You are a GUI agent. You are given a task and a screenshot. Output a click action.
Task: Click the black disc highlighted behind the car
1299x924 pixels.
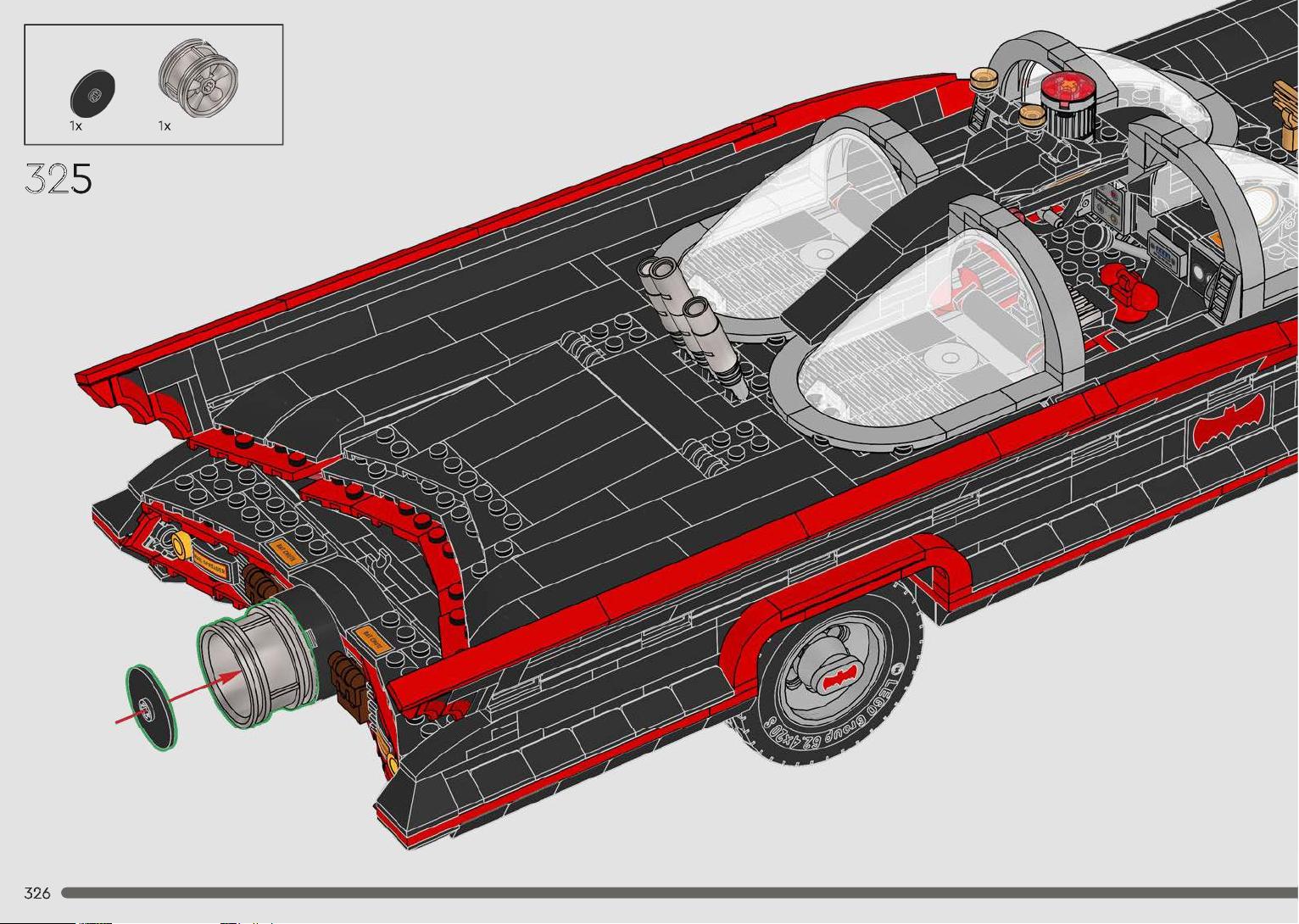tap(152, 709)
